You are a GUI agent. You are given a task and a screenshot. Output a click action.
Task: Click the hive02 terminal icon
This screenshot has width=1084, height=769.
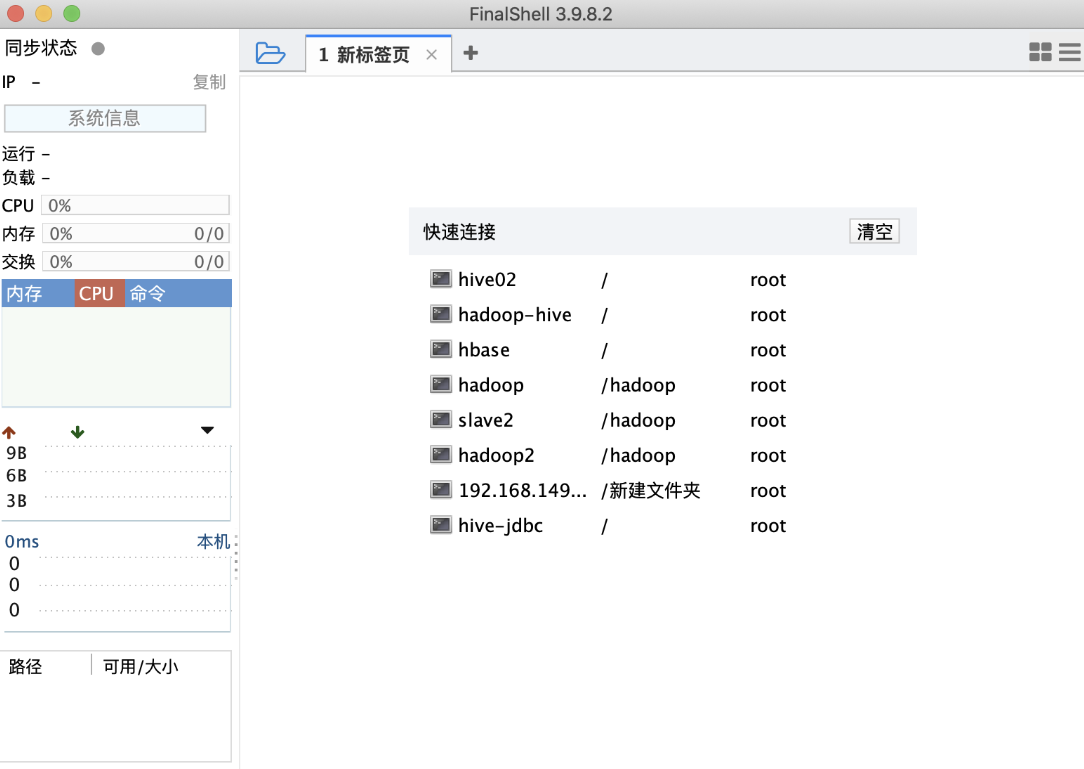(441, 279)
